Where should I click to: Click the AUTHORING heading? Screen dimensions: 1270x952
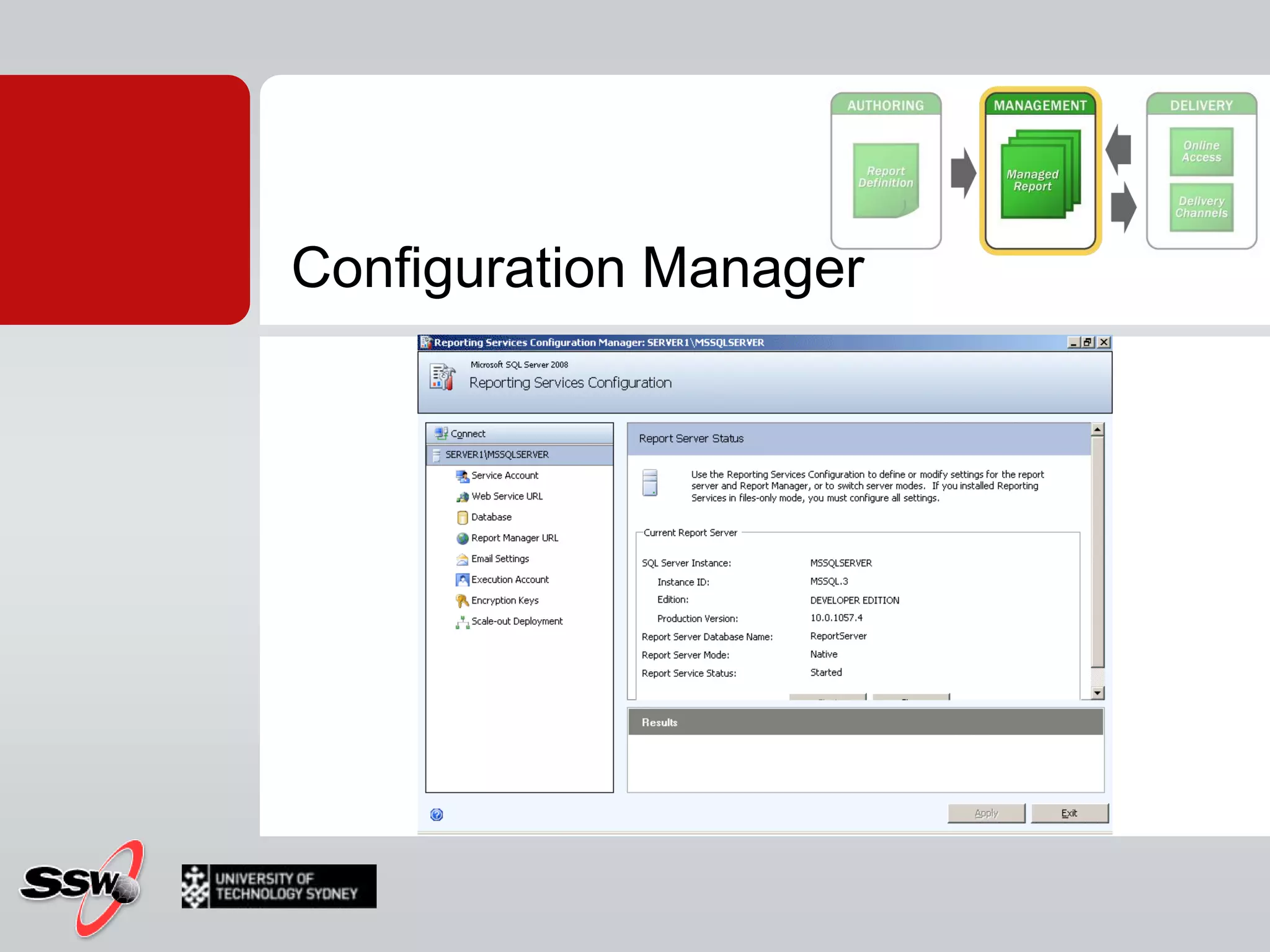tap(886, 105)
